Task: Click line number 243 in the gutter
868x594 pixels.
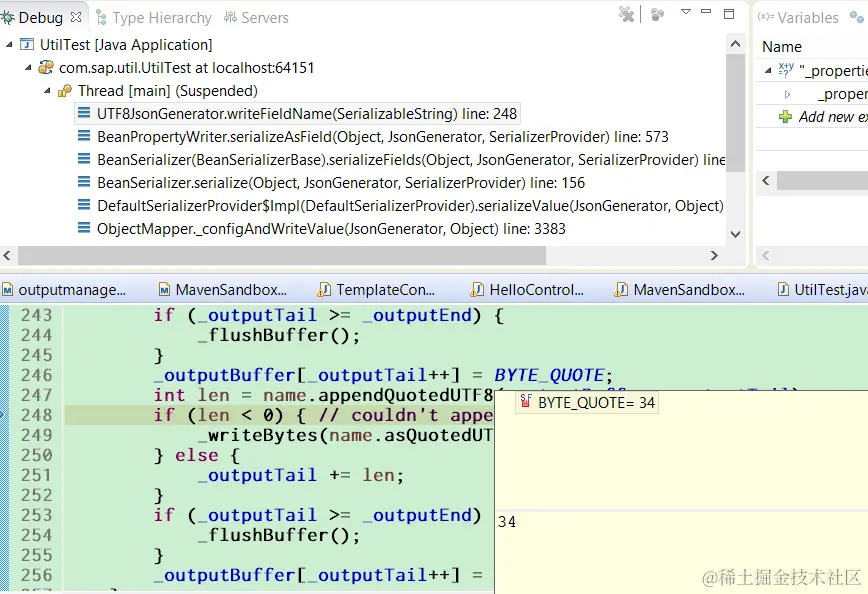Action: tap(37, 315)
